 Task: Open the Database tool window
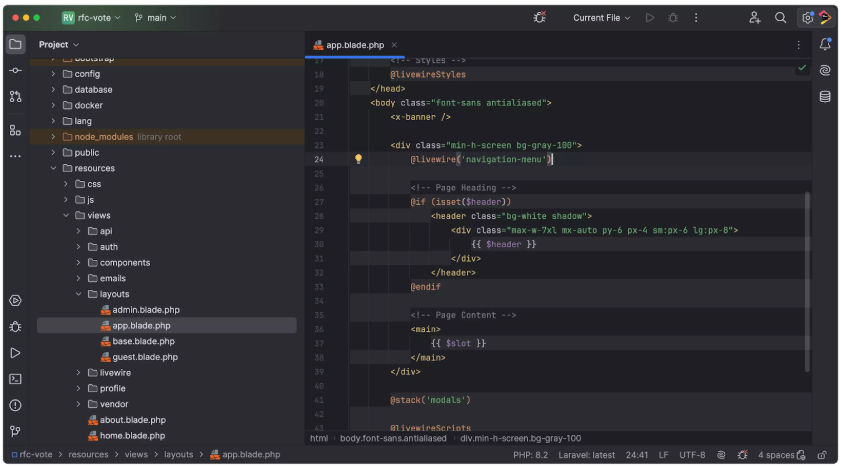click(825, 97)
